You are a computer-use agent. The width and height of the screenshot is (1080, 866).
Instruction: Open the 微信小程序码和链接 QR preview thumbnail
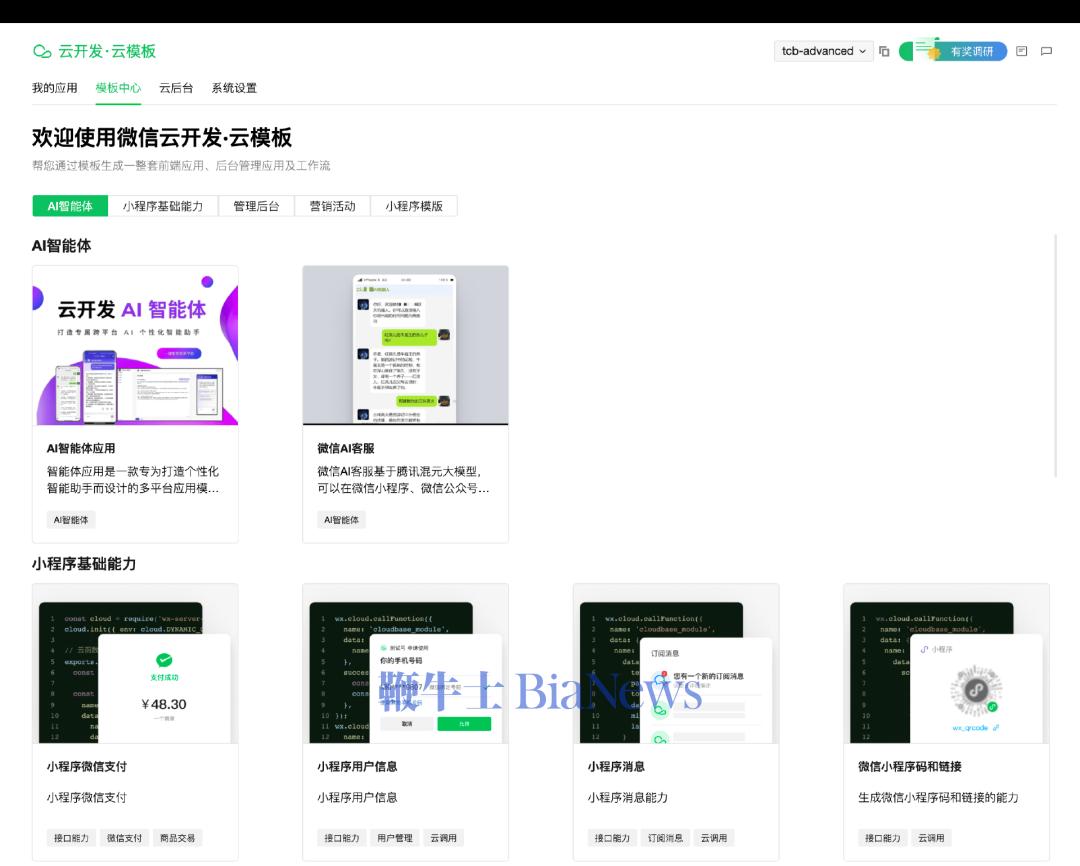click(x=946, y=663)
